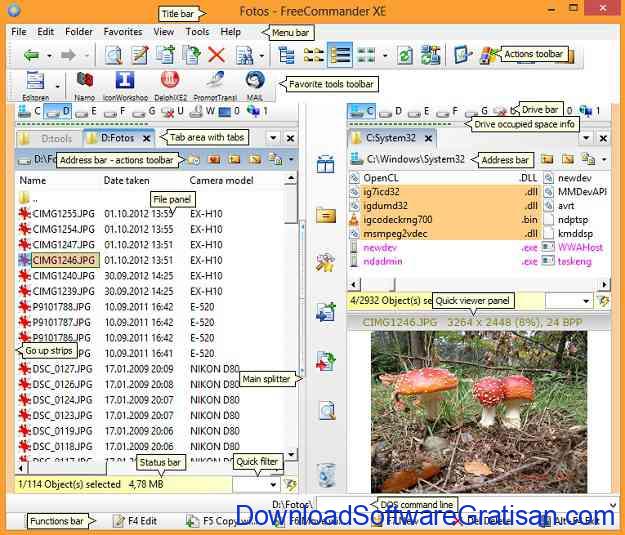Launch Namo favorite tool

(x=85, y=86)
